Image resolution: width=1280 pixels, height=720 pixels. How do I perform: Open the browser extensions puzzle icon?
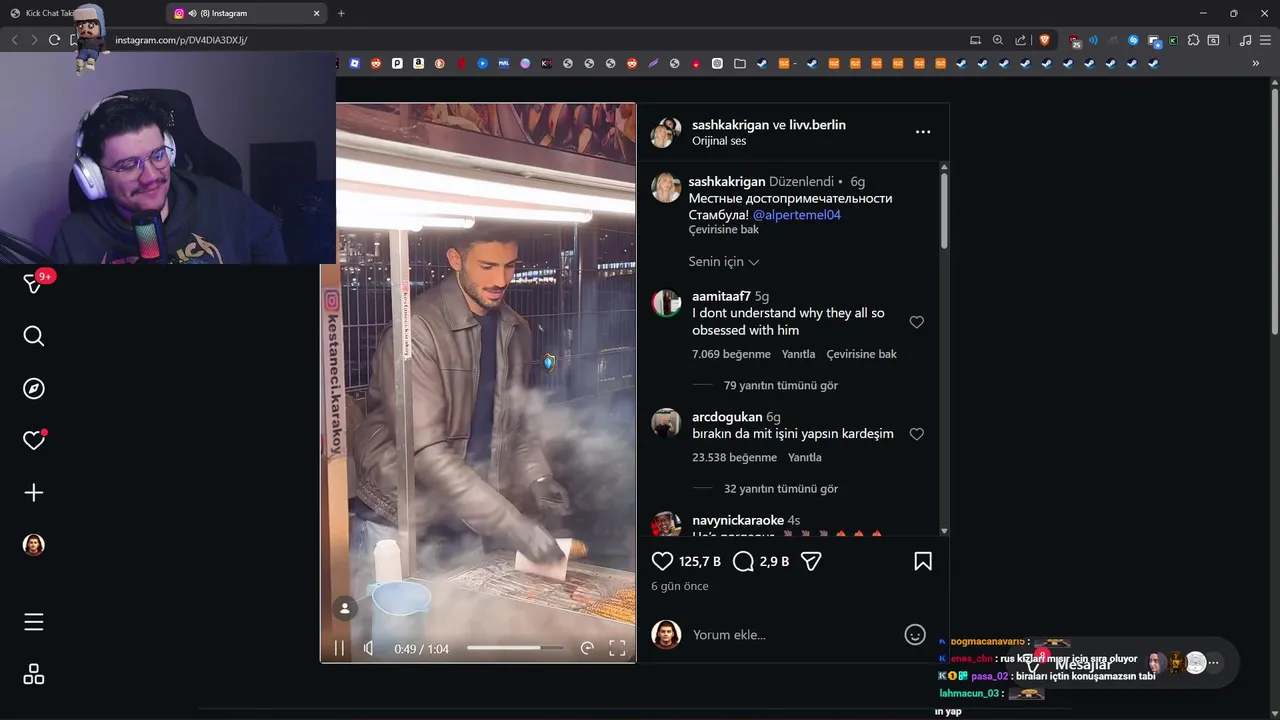pos(1193,40)
